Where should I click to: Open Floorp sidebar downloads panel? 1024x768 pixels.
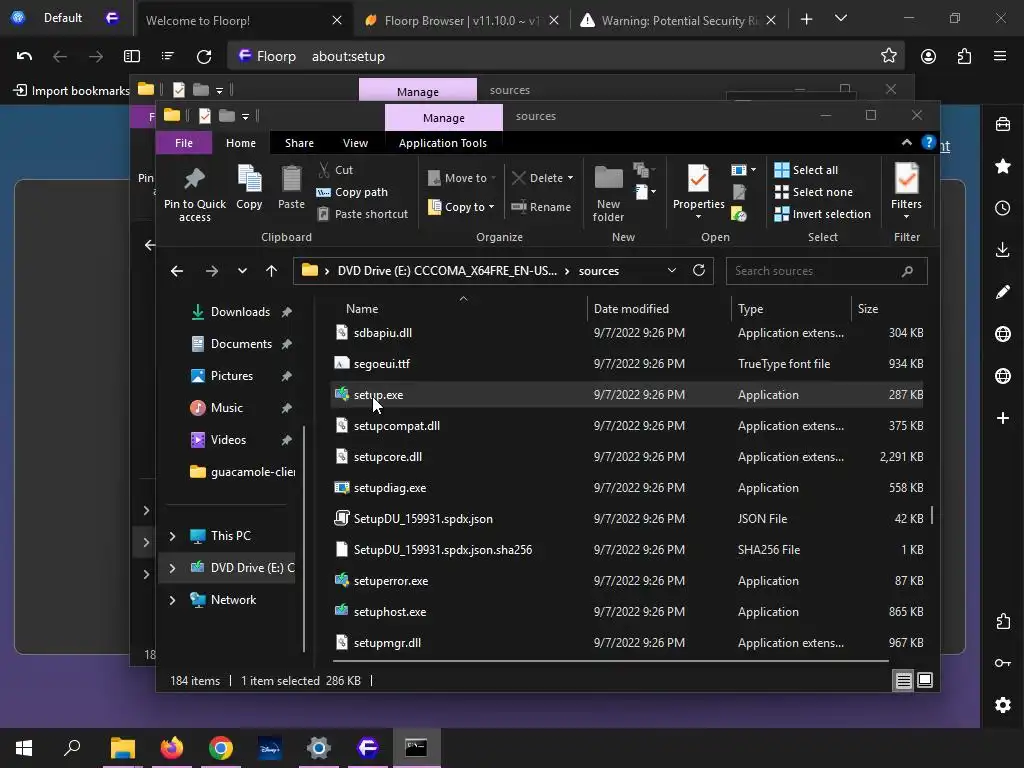1002,249
